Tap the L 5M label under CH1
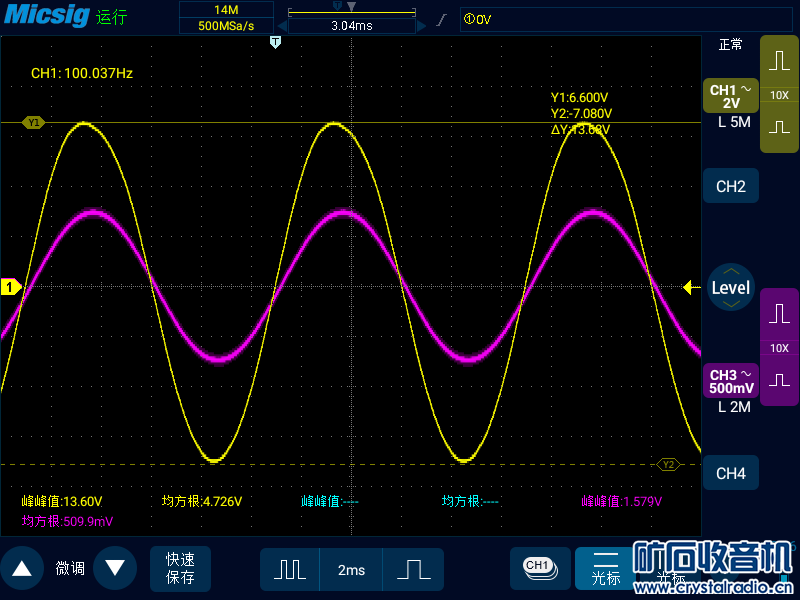Image resolution: width=800 pixels, height=600 pixels. pos(734,122)
